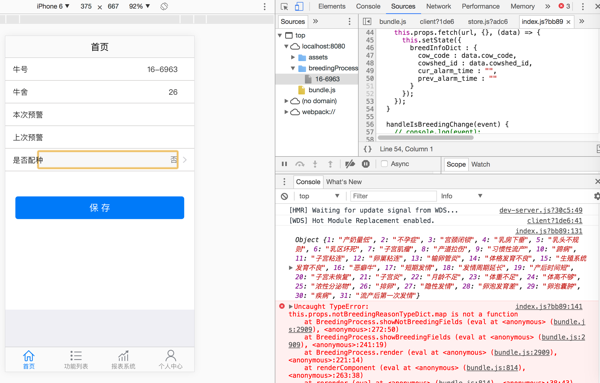Clear the console with the clear icon
The width and height of the screenshot is (600, 383).
pos(284,196)
